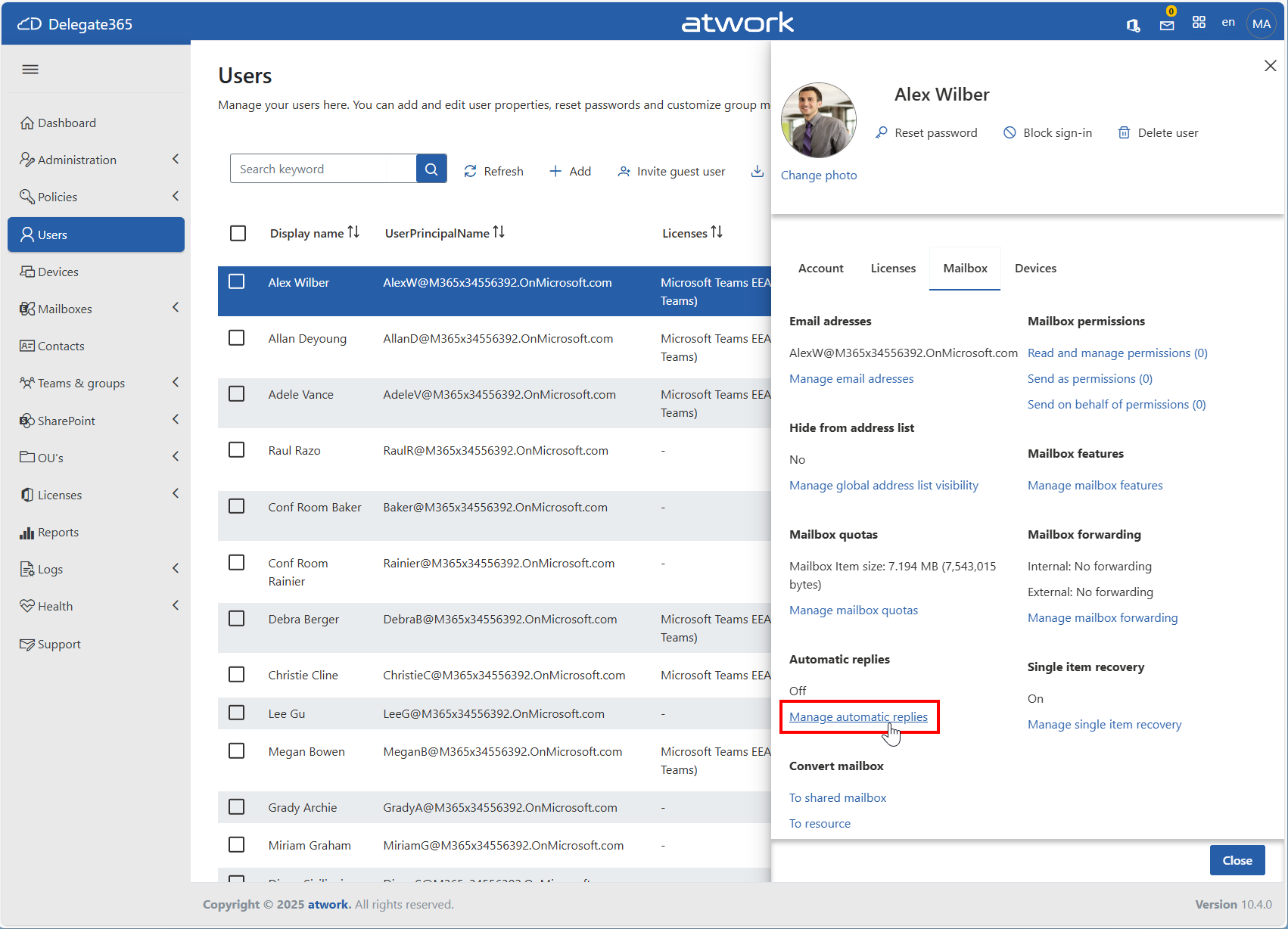Open the Devices tab in panel

1035,269
